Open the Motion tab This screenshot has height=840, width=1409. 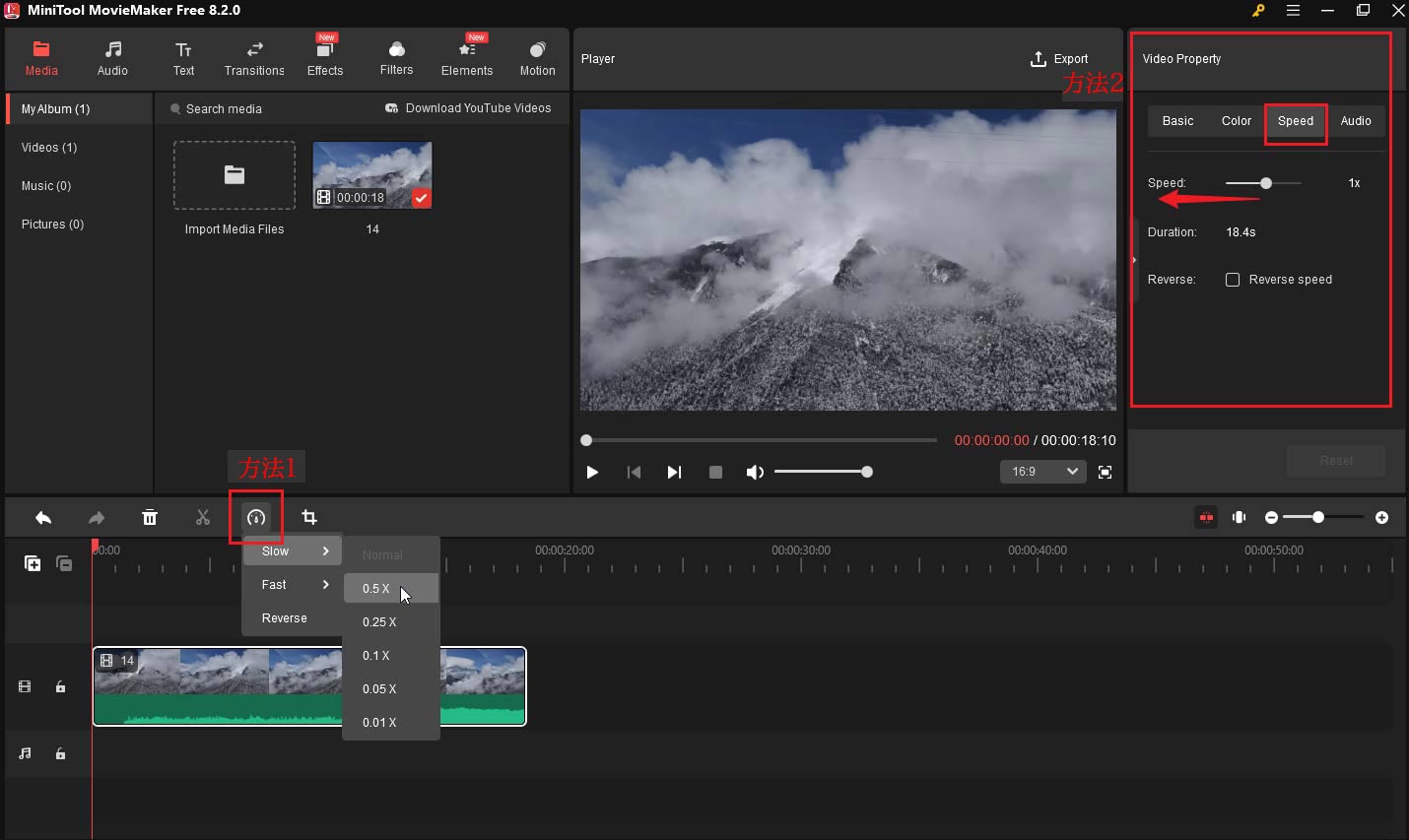537,59
